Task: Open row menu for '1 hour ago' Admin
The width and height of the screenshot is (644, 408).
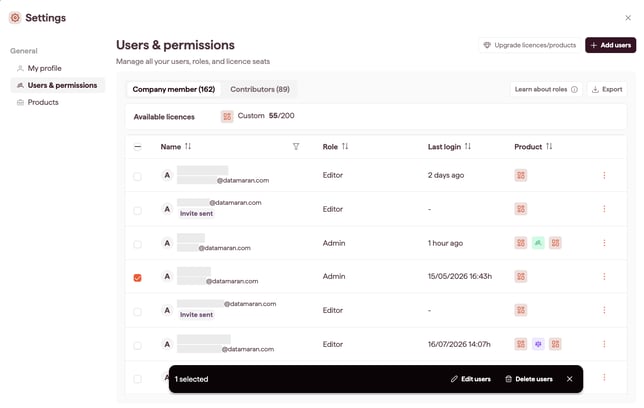Action: click(x=604, y=243)
